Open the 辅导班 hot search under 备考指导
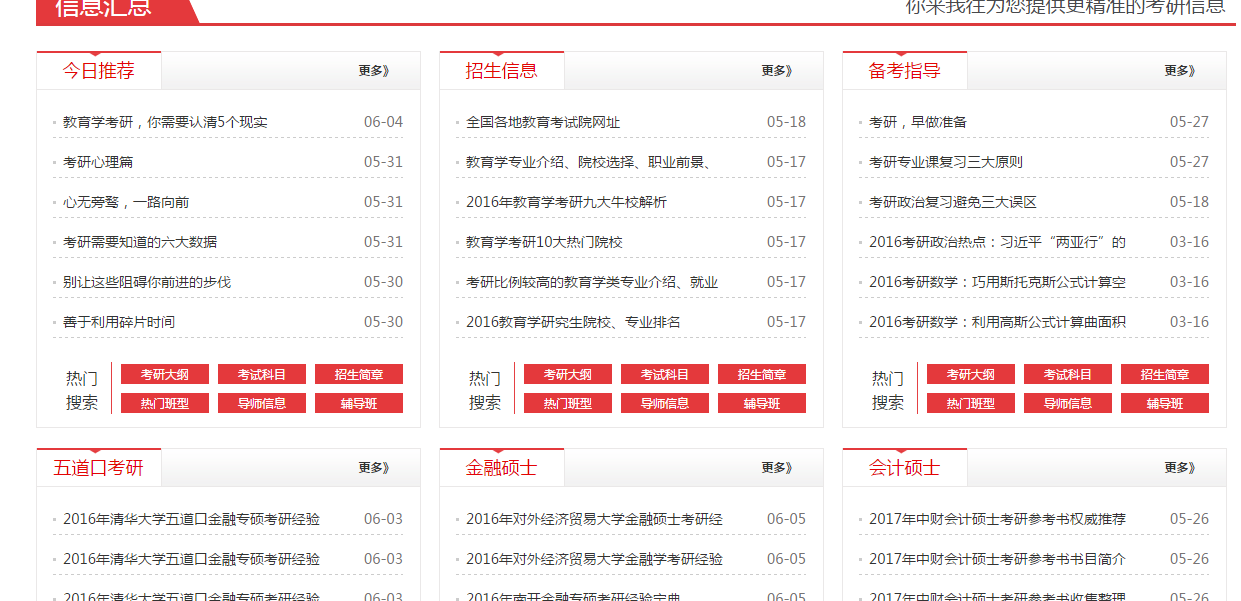 [1164, 402]
